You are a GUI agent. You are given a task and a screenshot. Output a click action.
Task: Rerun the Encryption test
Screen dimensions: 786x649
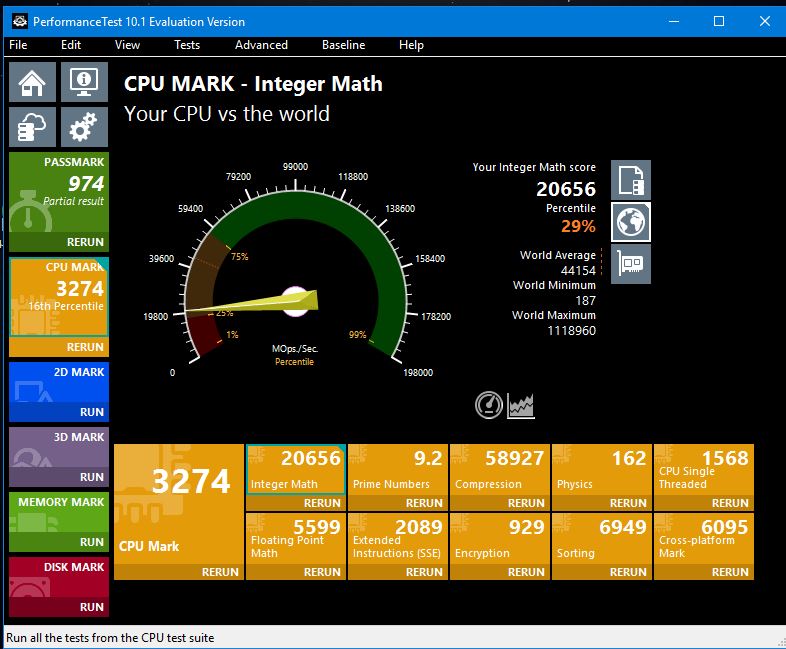tap(500, 572)
